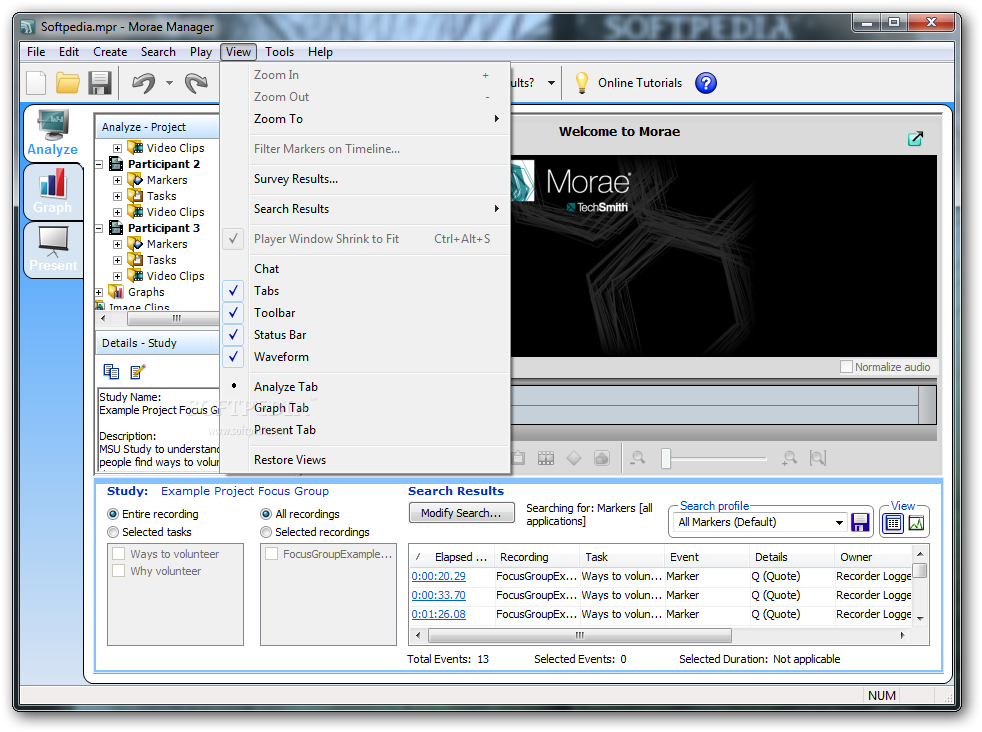Click timeline zoom in magnifier icon
The image size is (982, 732).
[789, 458]
